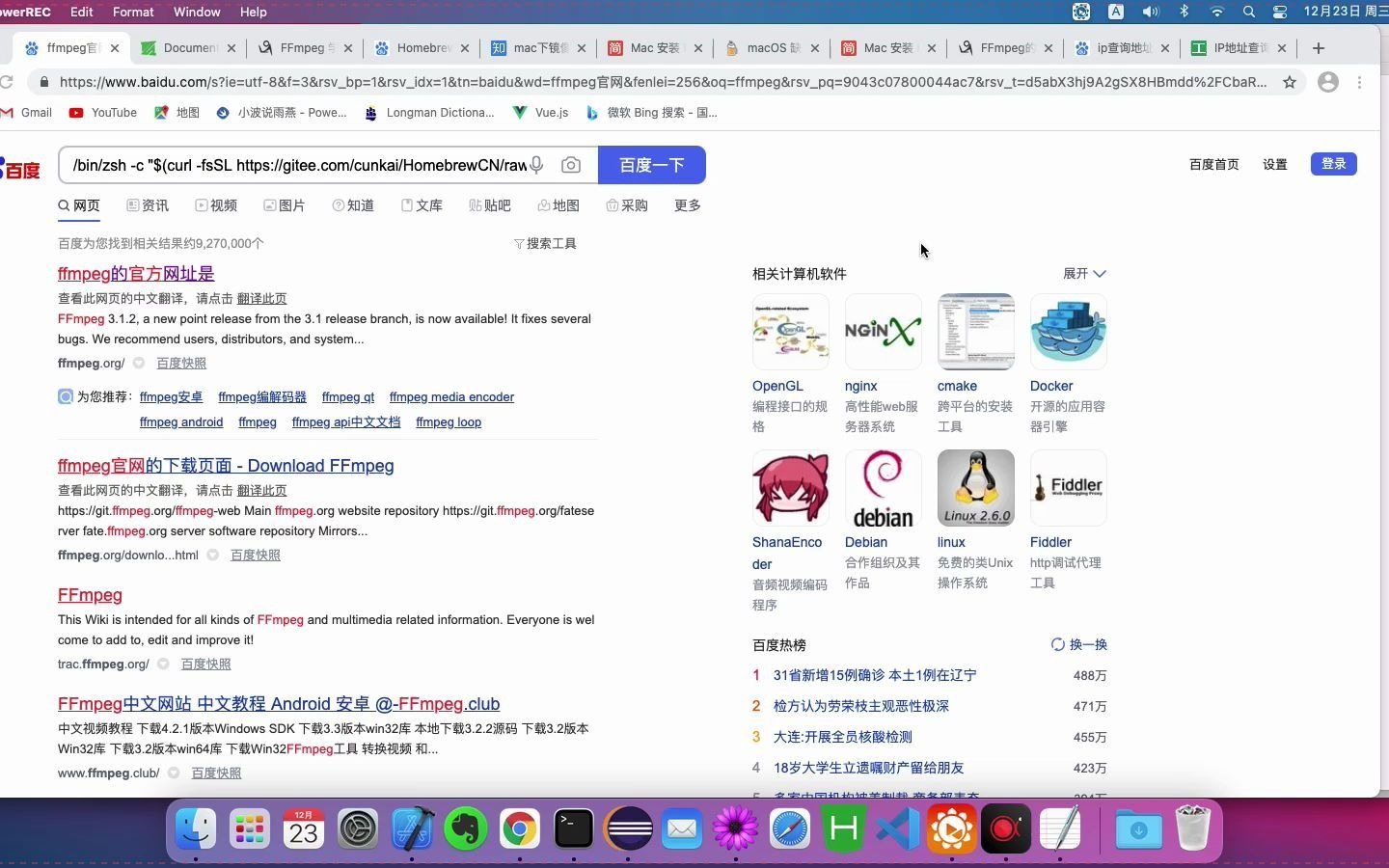Open the Help menu
The image size is (1389, 868).
point(253,12)
